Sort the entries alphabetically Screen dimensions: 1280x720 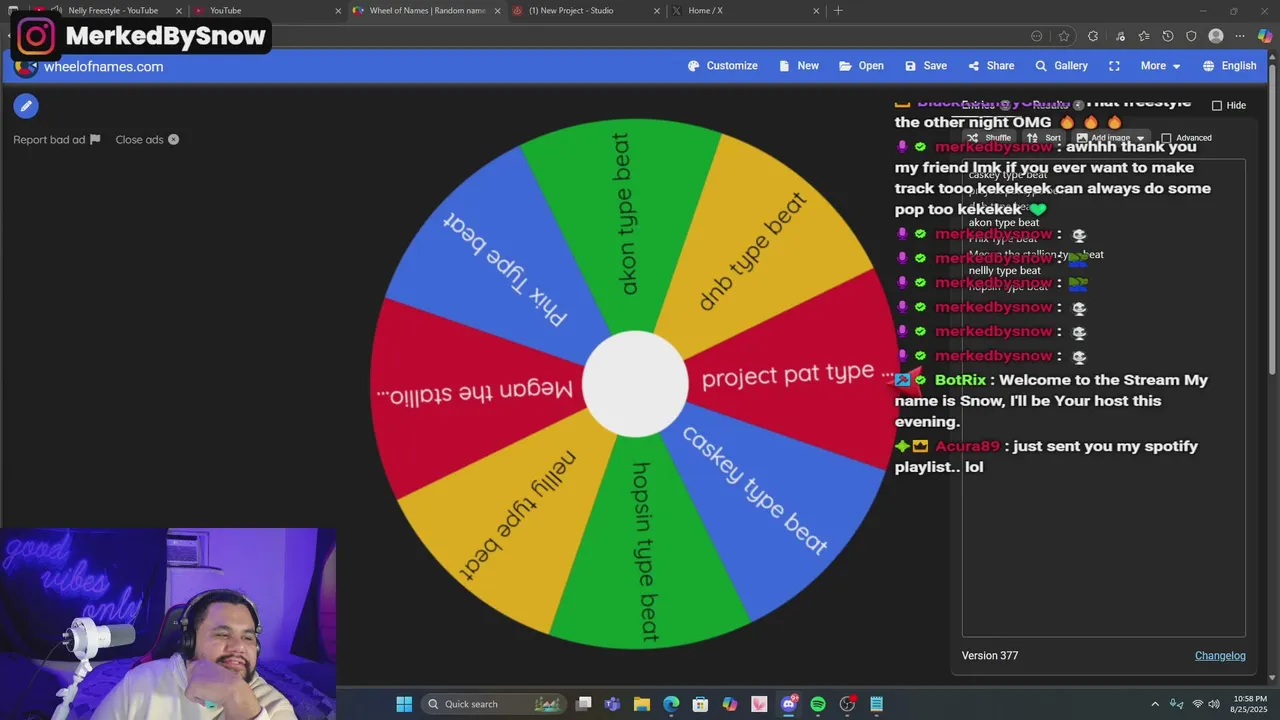(1044, 138)
